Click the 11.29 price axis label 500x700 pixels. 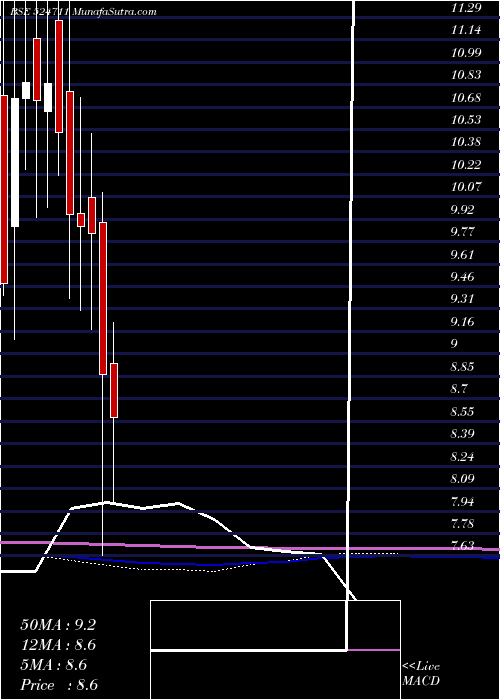pyautogui.click(x=466, y=8)
